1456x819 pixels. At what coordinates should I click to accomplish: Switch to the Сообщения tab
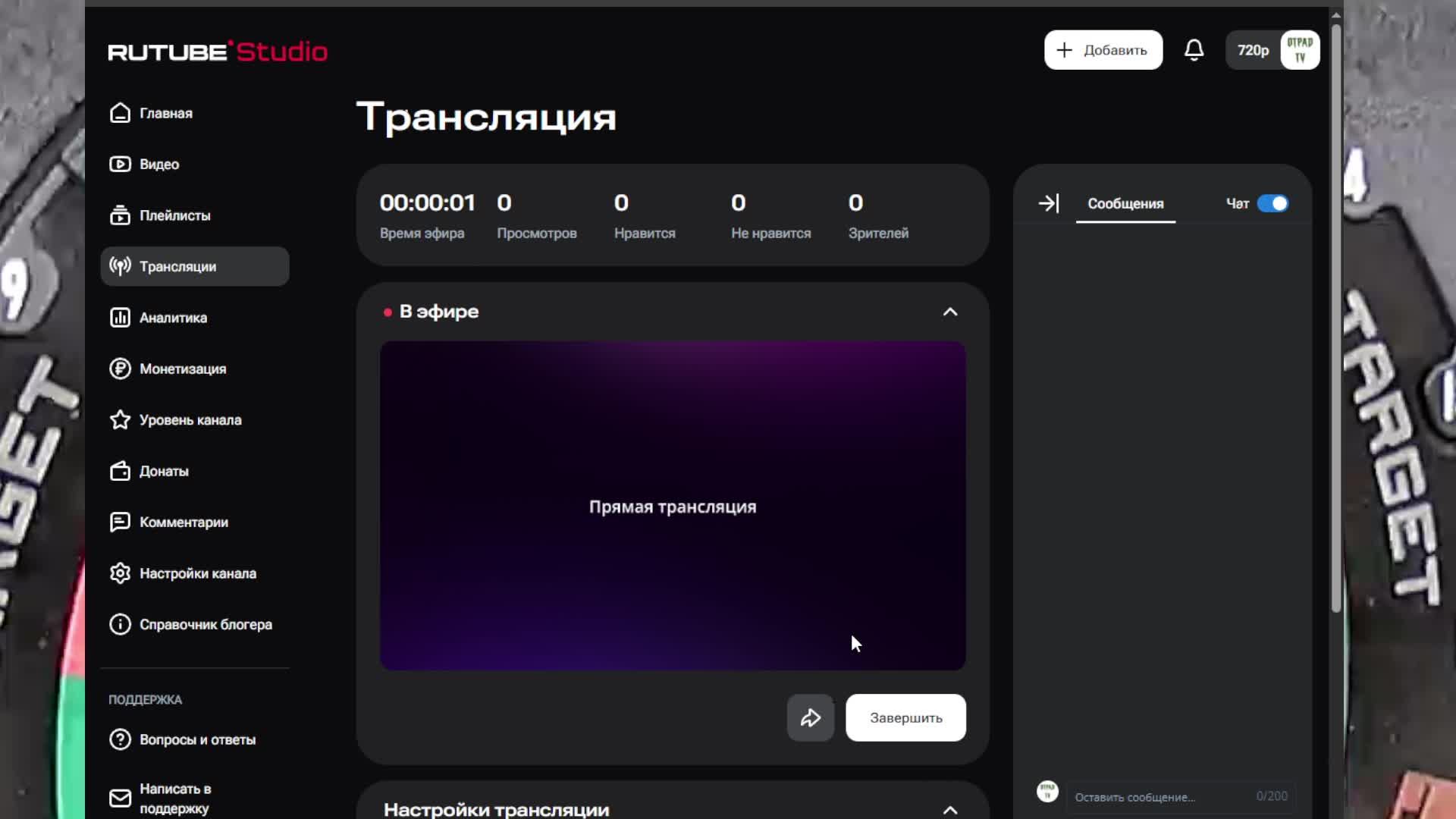(x=1125, y=203)
